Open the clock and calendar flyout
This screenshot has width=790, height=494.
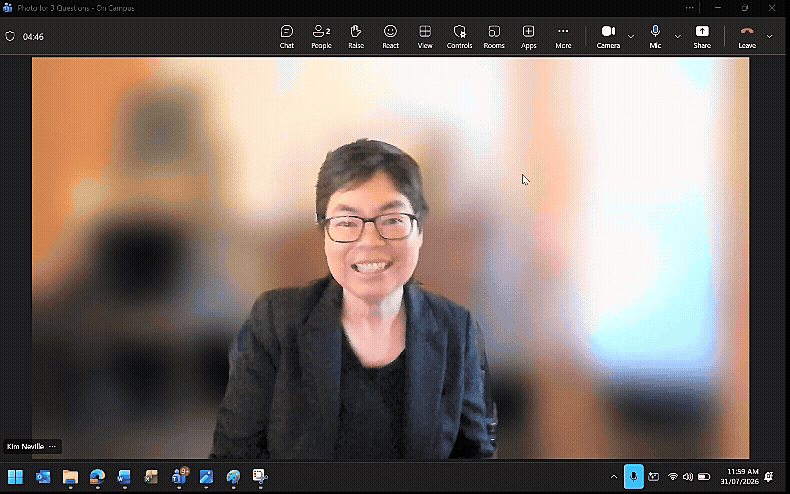[x=739, y=476]
